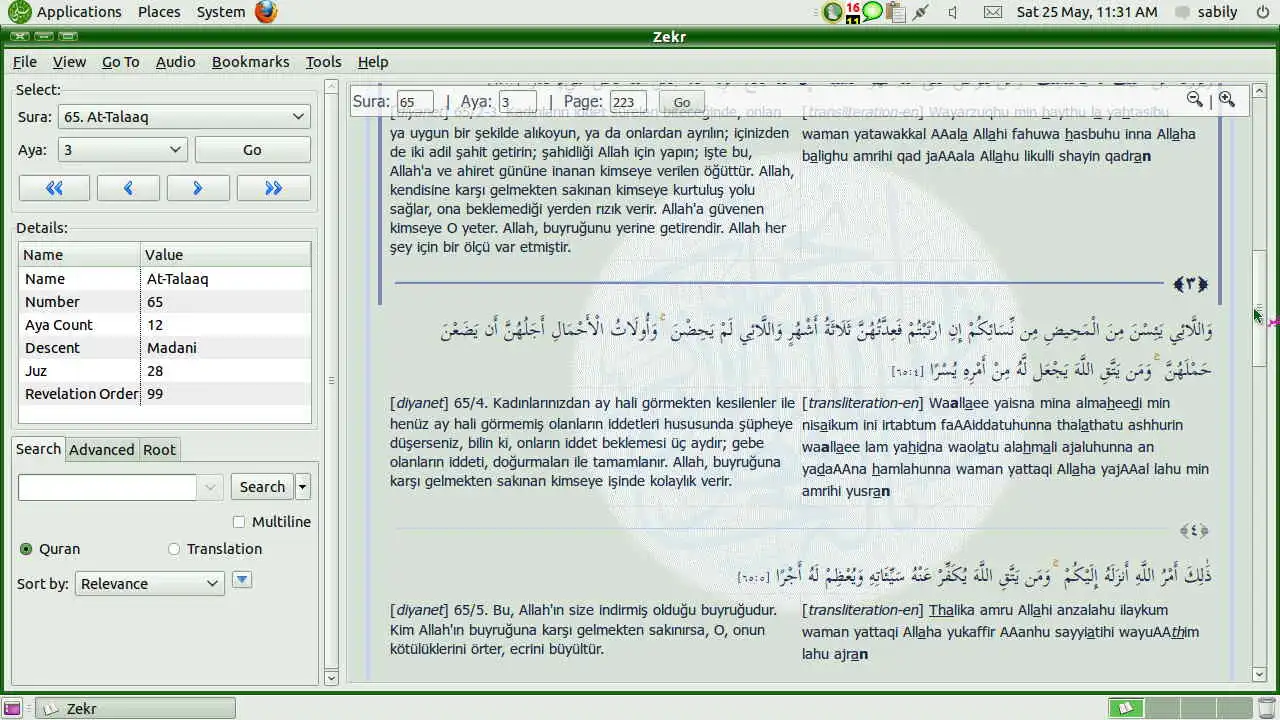Switch to the Root search tab
The width and height of the screenshot is (1280, 720).
pos(159,450)
